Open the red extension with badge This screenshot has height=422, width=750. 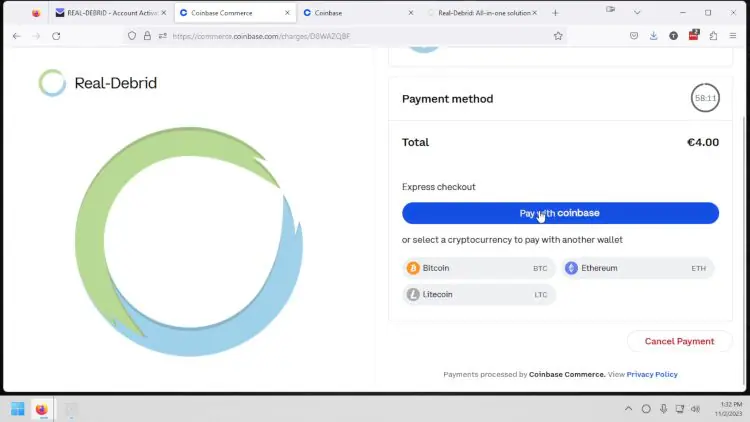(x=694, y=35)
